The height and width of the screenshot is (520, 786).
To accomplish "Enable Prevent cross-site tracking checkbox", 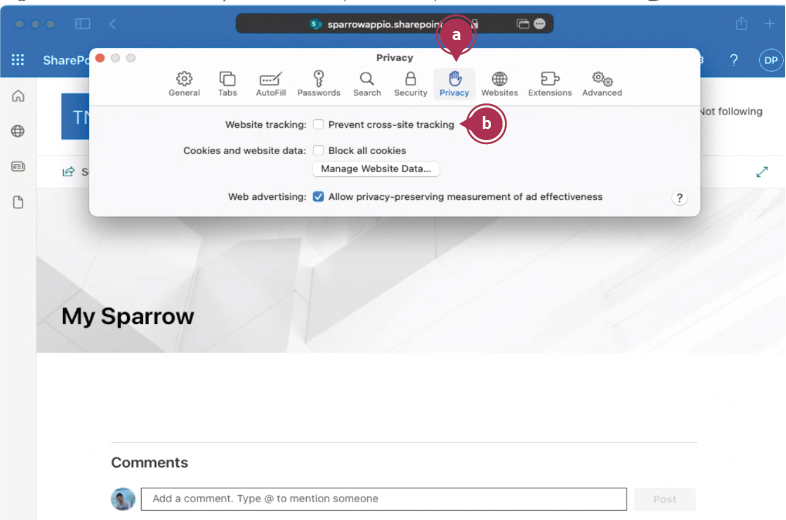I will (318, 125).
